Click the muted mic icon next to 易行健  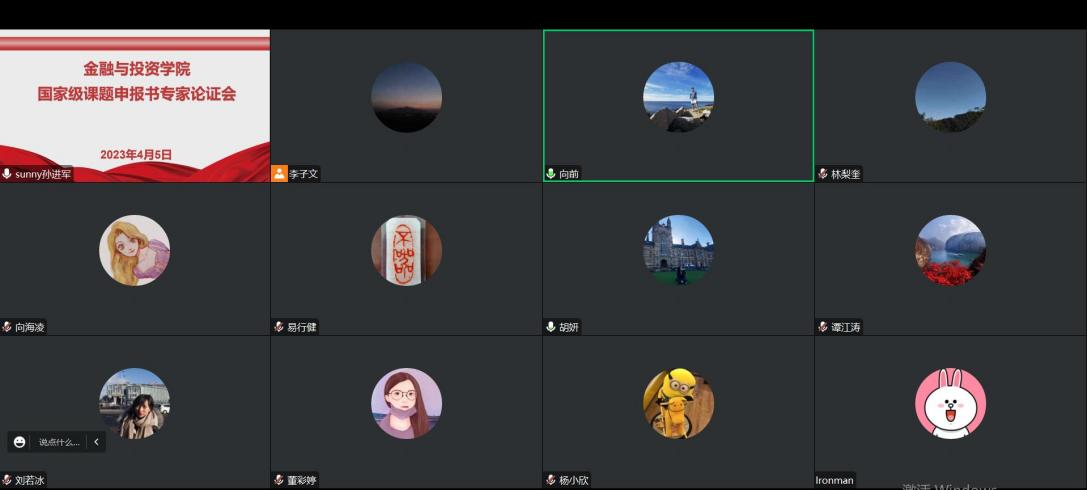(x=279, y=327)
